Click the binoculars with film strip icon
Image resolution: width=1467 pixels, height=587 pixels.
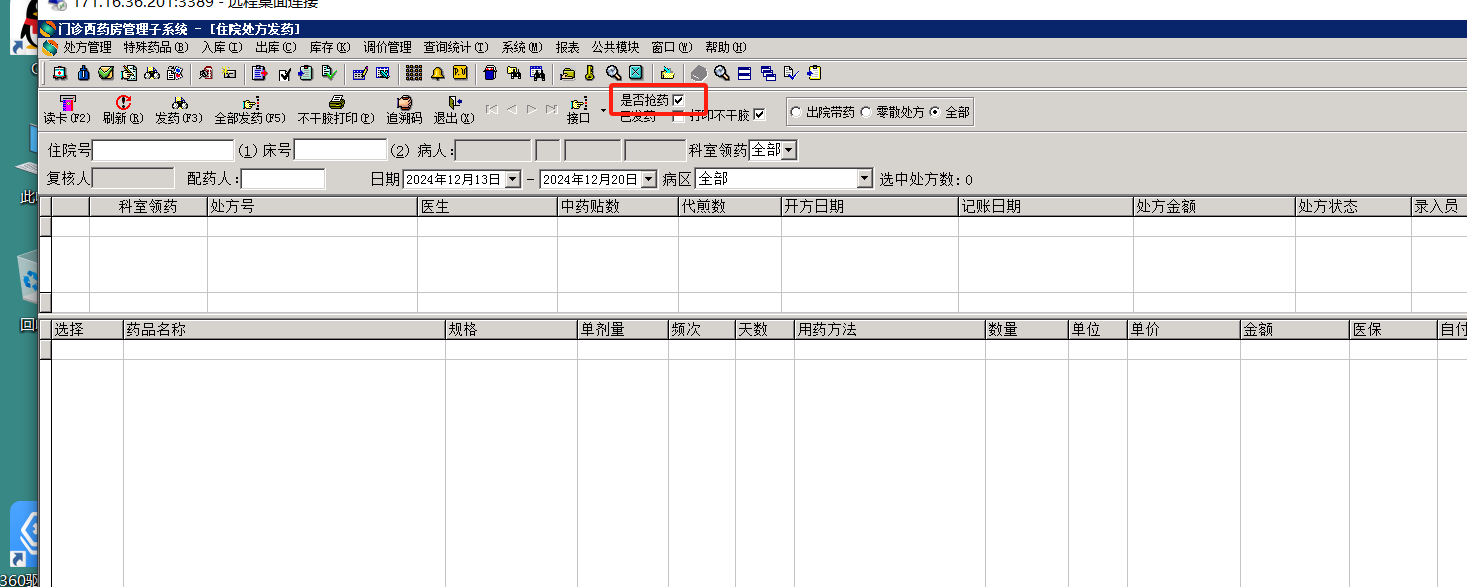(537, 73)
